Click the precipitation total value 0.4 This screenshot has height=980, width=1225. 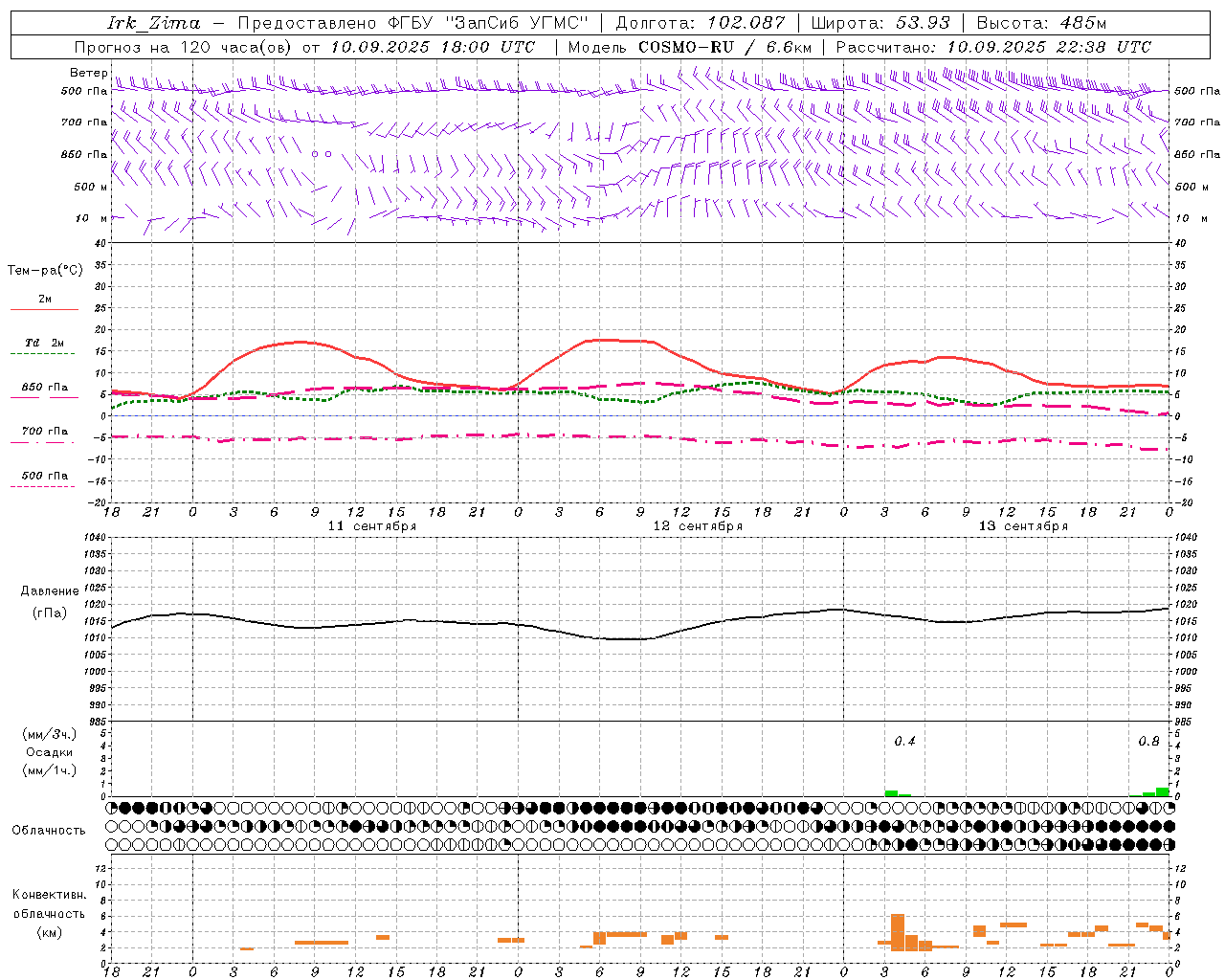(904, 741)
